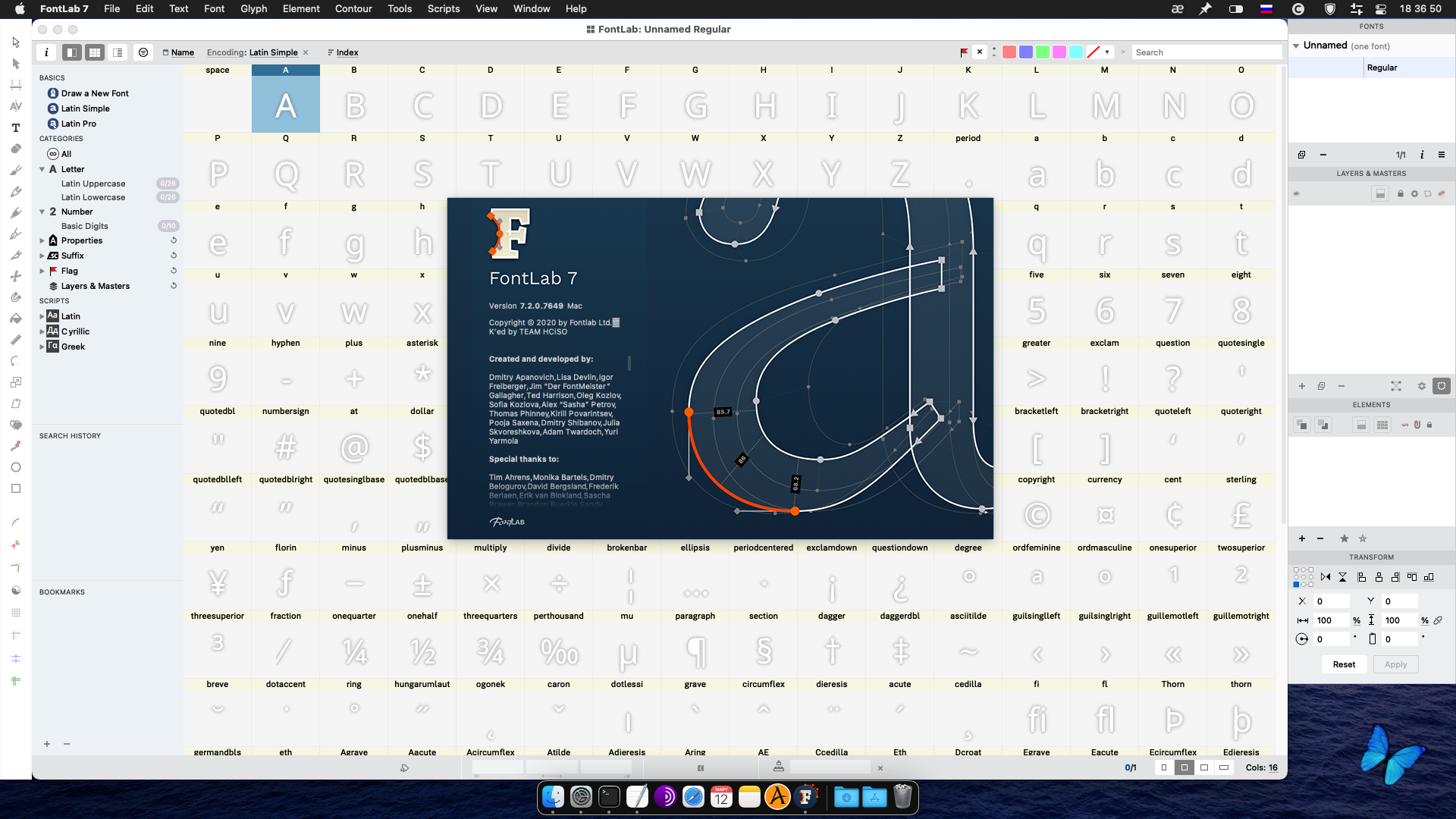
Task: Expand the Greek script group
Action: (42, 347)
